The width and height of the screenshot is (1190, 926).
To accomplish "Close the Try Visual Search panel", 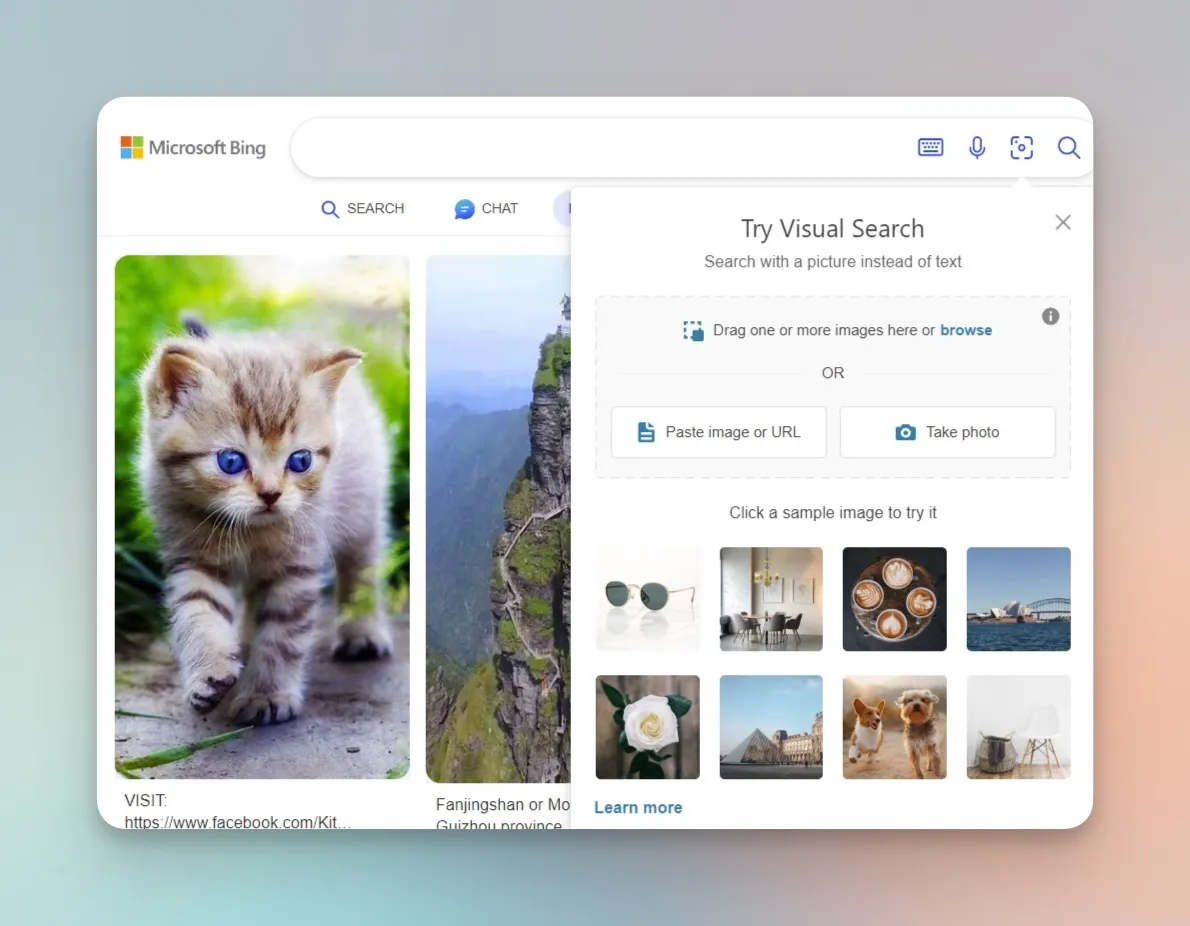I will coord(1062,222).
